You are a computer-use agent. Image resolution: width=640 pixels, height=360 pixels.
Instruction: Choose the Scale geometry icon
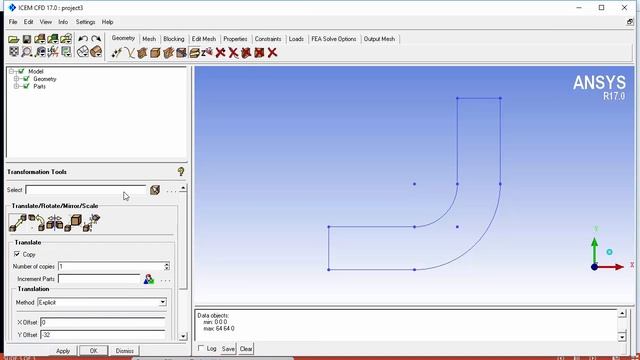[73, 223]
